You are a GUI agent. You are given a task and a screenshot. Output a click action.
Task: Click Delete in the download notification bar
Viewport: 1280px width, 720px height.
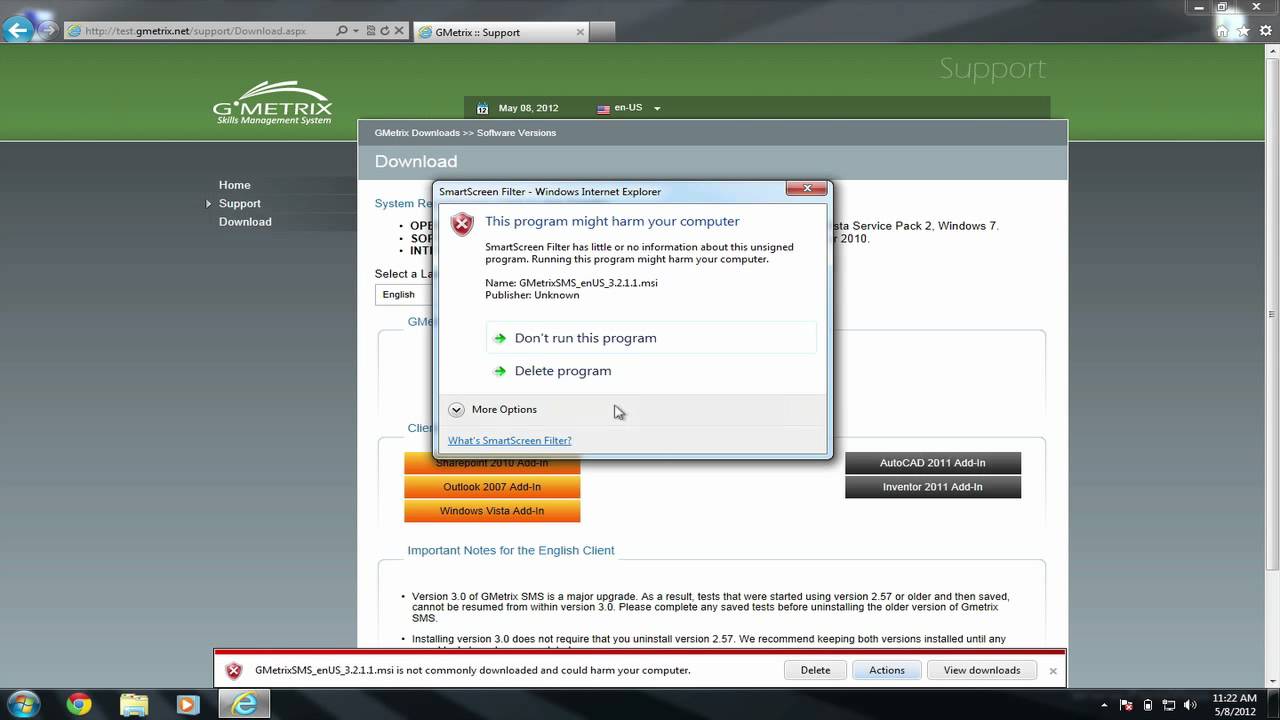tap(815, 670)
